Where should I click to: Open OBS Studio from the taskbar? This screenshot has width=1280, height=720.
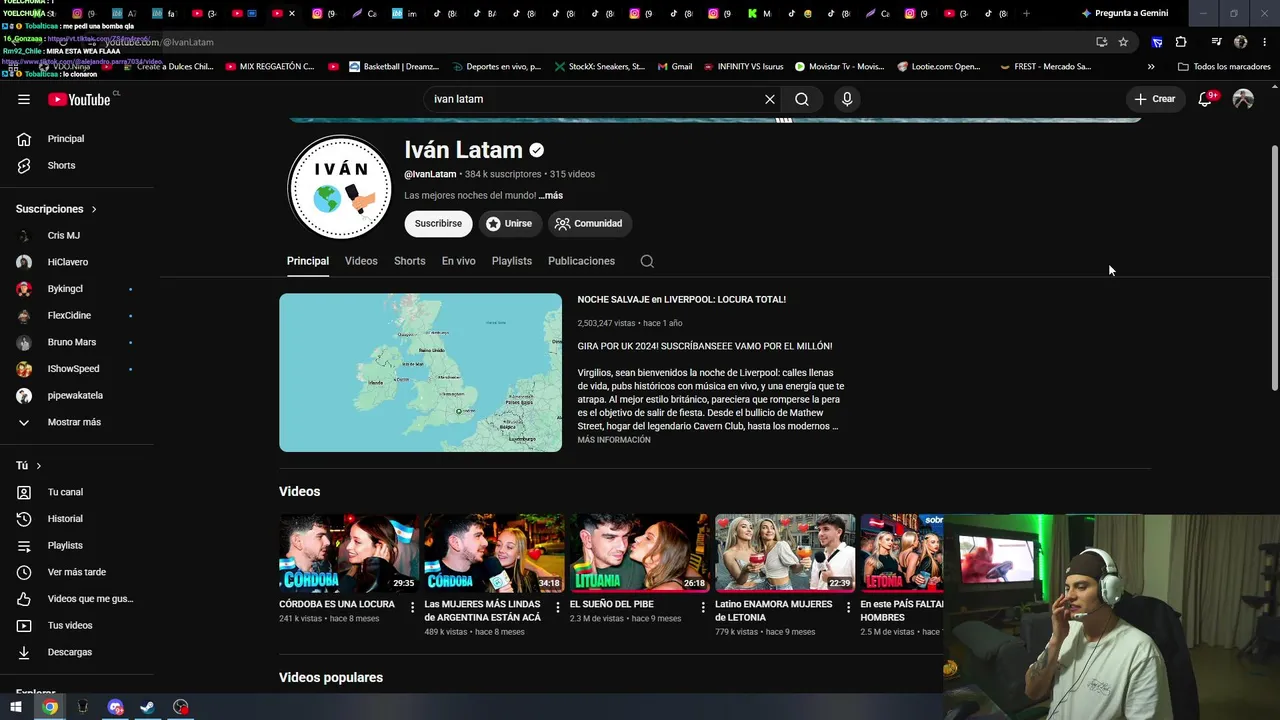point(180,707)
